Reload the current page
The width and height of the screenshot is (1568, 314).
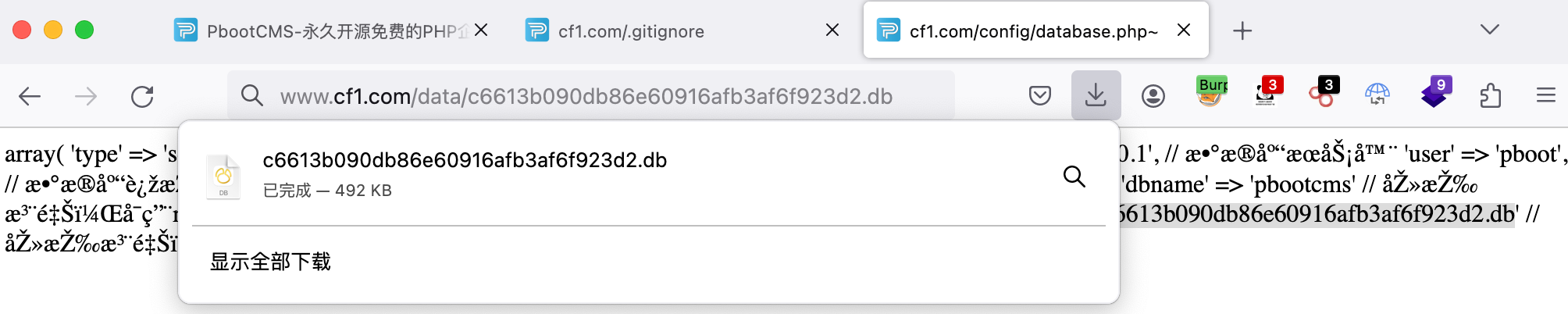click(142, 96)
